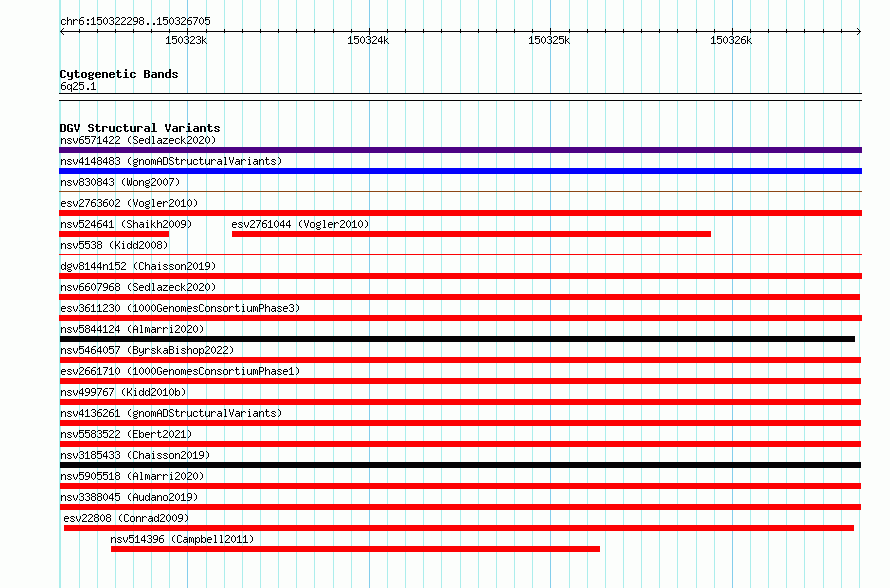Click the nsv5583522 (Ebert2021) label

(126, 434)
